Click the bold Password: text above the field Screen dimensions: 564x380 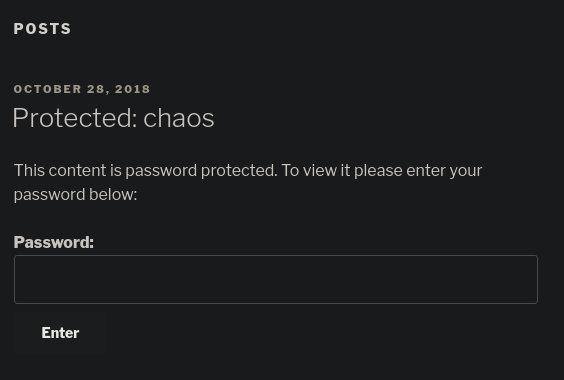(x=54, y=242)
